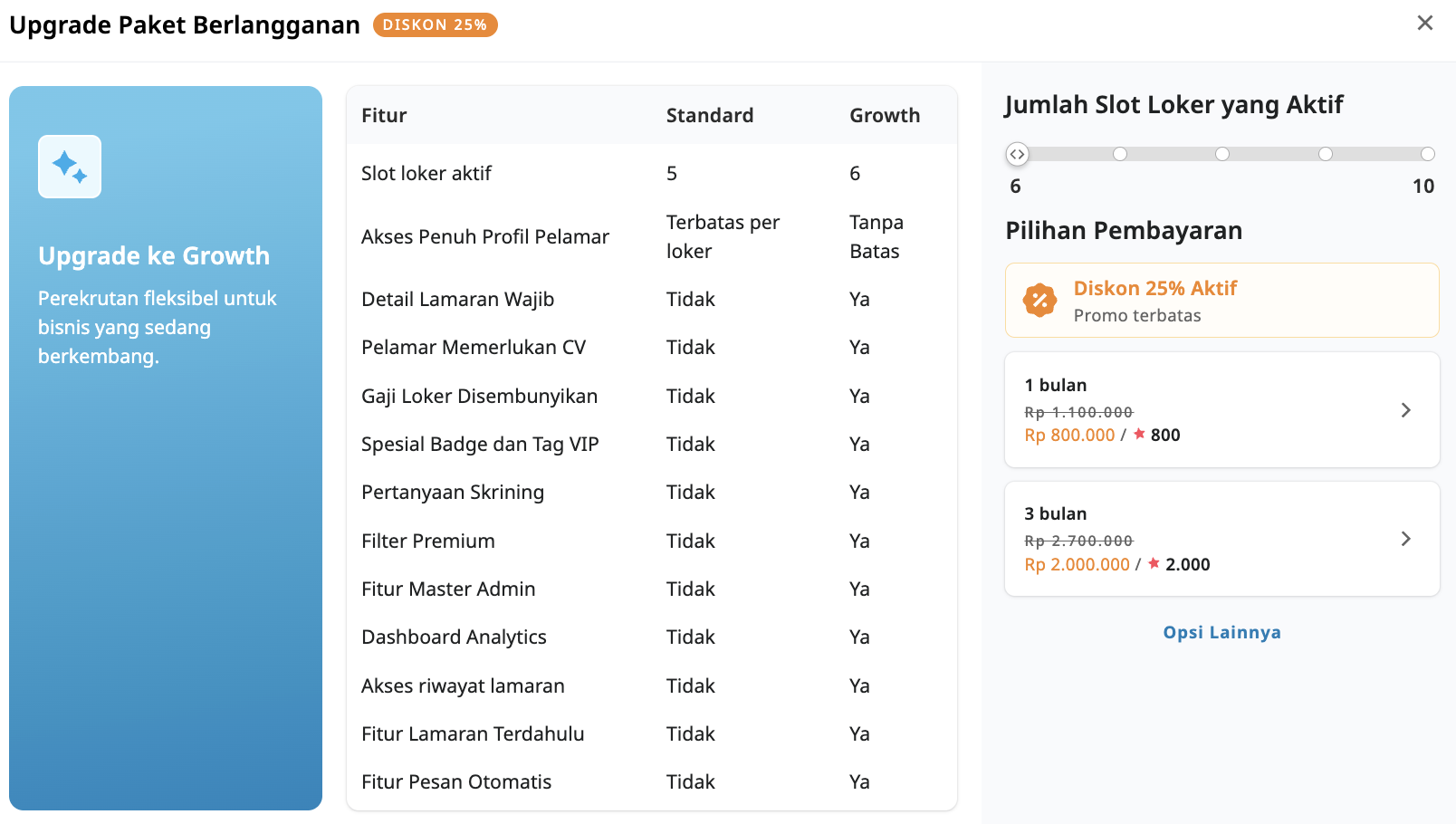The height and width of the screenshot is (824, 1456).
Task: Click the star icon next to 2.000 points
Action: (x=1154, y=563)
